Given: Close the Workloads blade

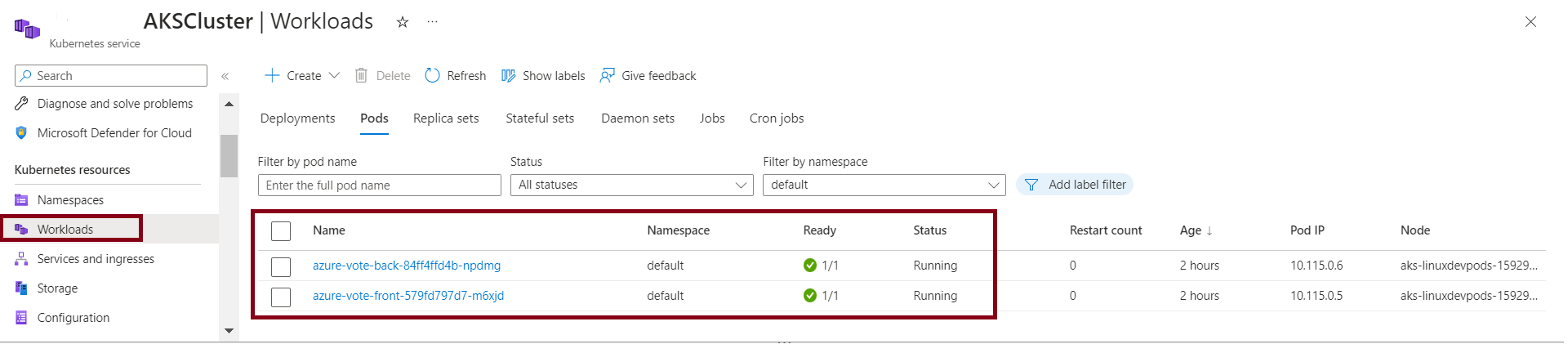Looking at the screenshot, I should [x=1530, y=22].
